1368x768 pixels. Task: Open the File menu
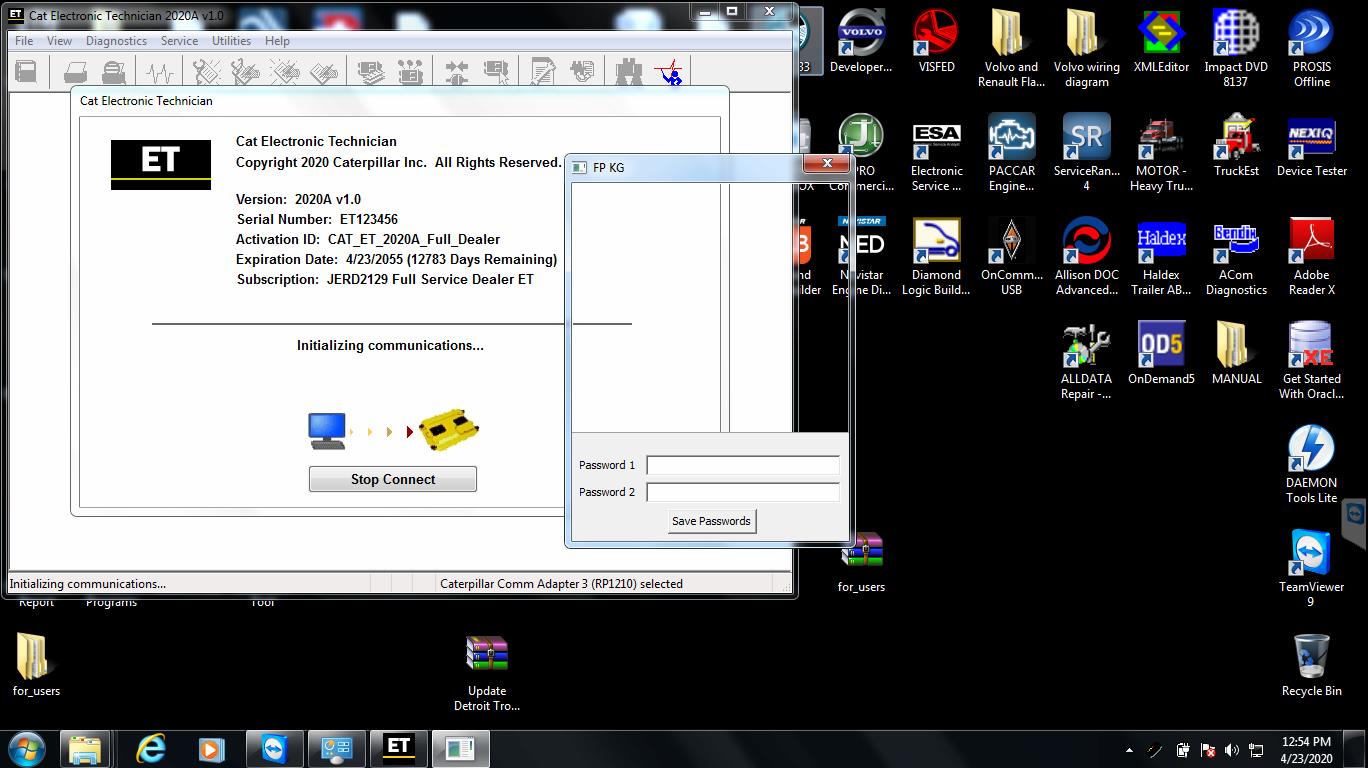pos(24,41)
